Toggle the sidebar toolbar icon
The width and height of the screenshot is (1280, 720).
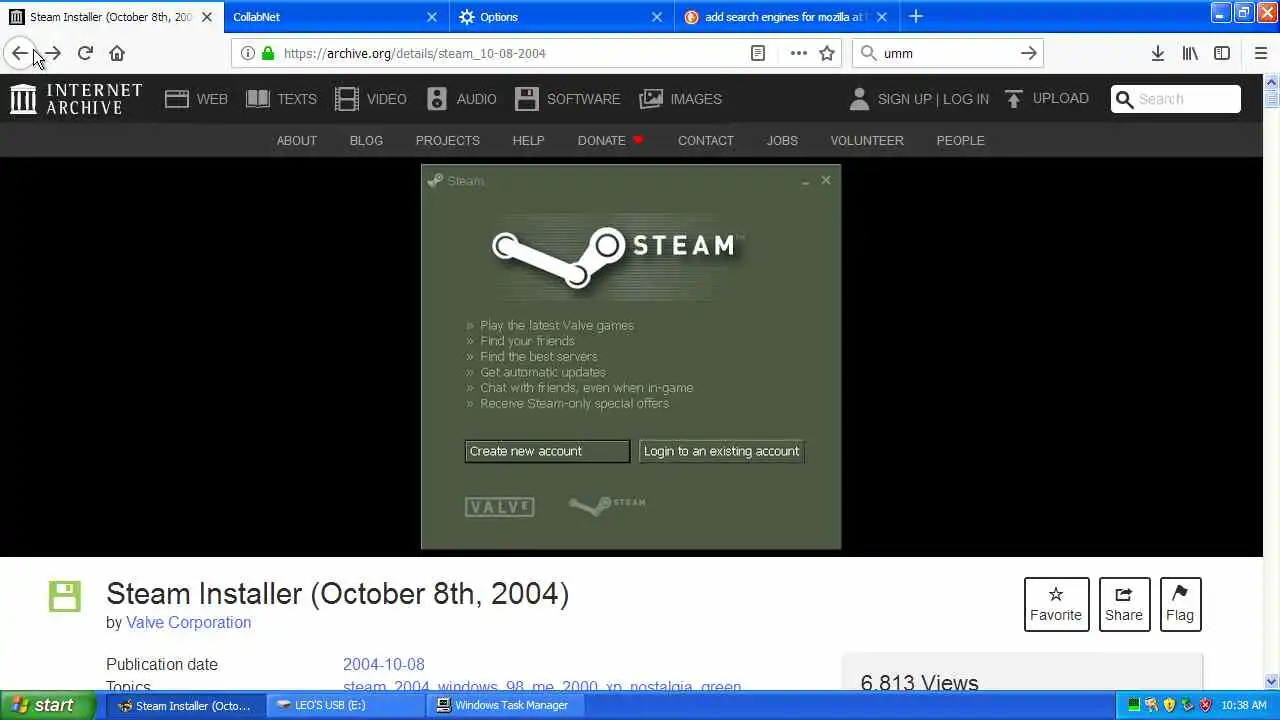coord(1222,53)
